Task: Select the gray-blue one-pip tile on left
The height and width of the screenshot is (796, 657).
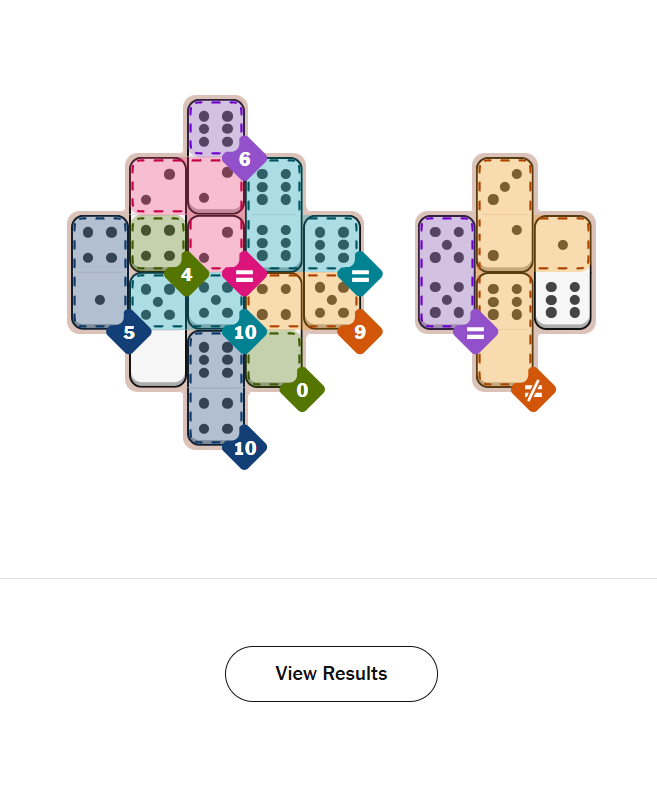Action: (x=100, y=300)
